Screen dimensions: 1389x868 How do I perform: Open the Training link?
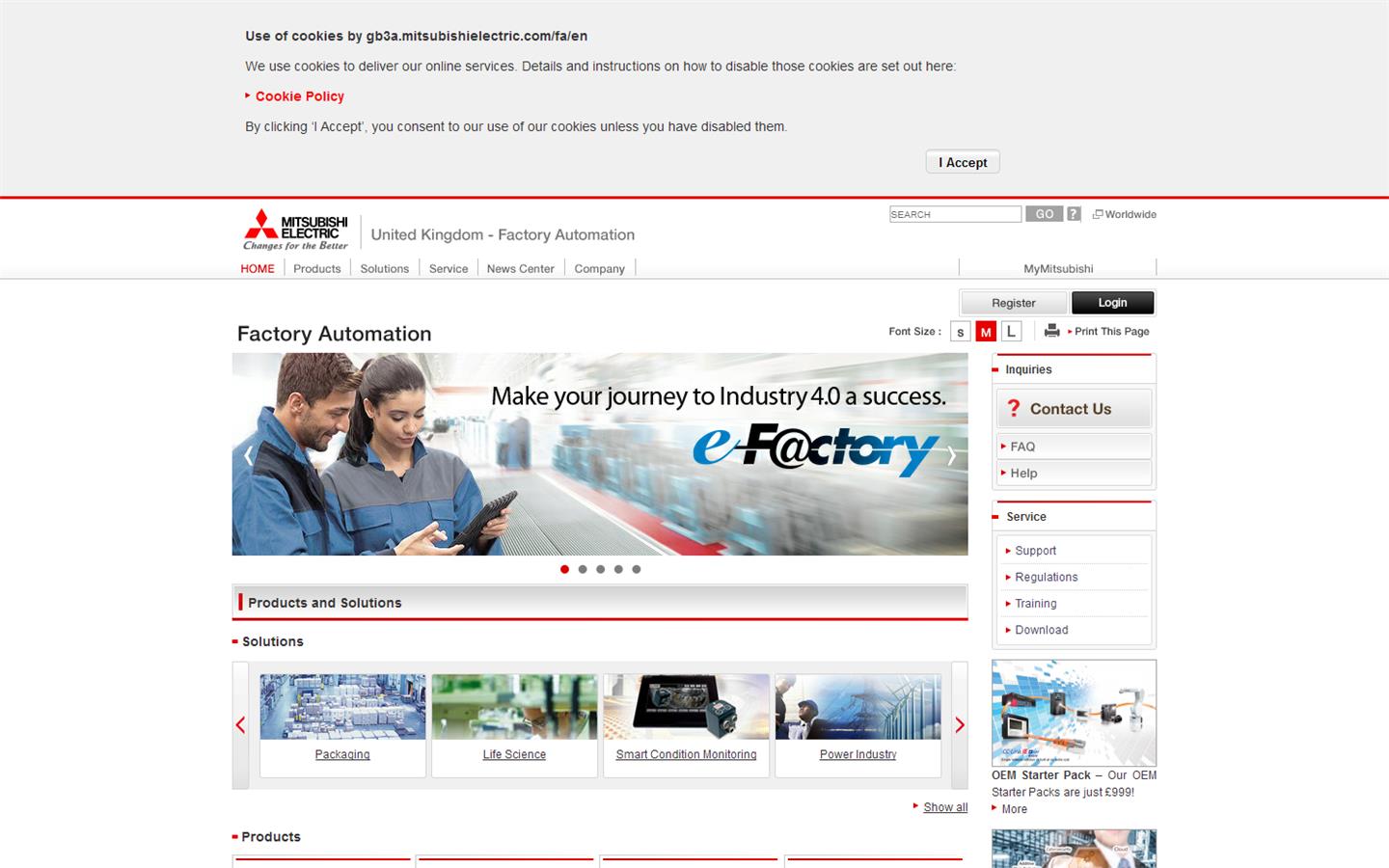1036,604
